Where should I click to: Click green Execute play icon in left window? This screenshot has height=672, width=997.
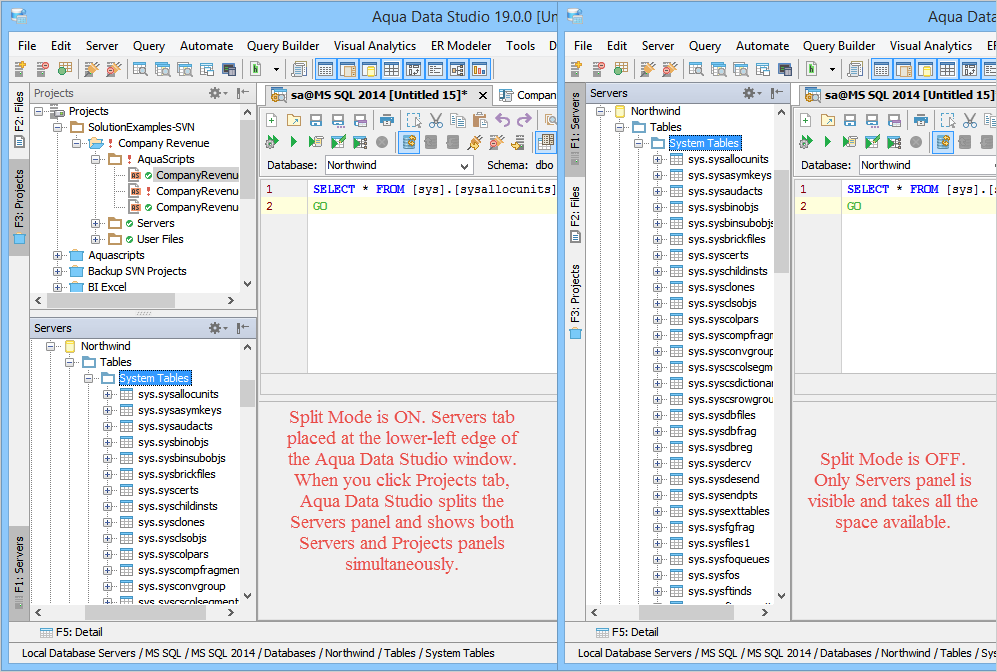coord(294,142)
